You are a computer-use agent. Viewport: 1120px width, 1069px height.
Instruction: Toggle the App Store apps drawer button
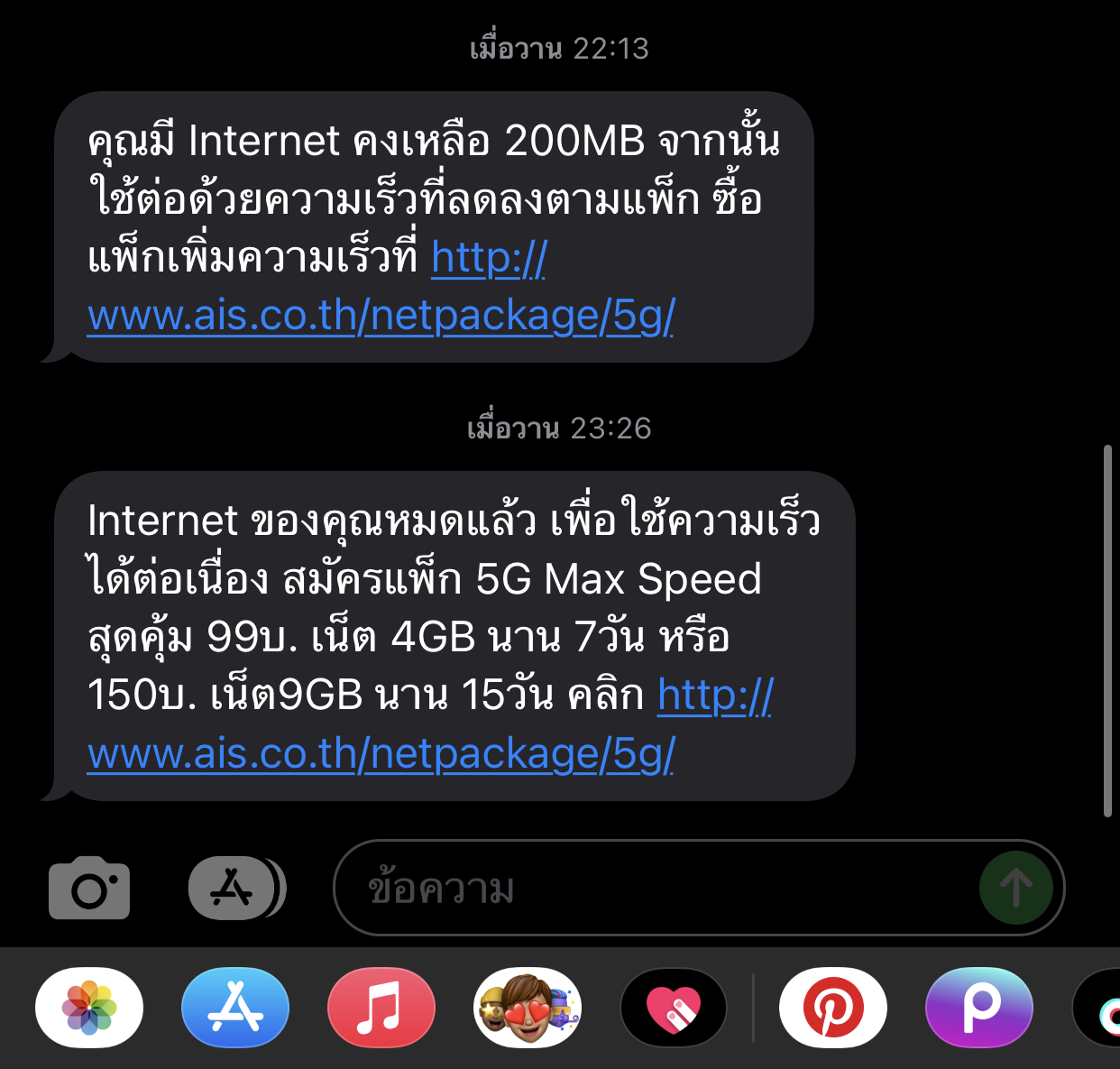coord(236,888)
